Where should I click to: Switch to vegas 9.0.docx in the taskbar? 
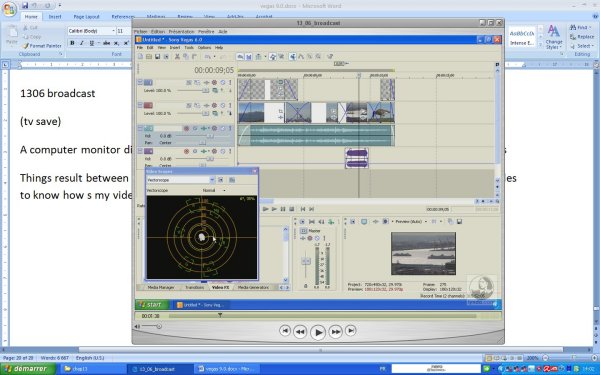point(227,369)
